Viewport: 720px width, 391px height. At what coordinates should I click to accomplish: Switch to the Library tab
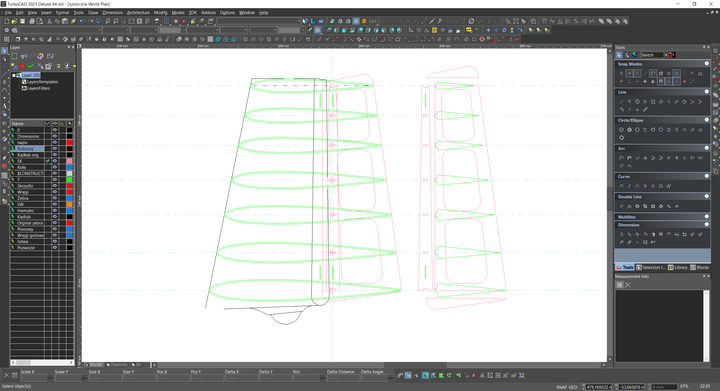click(678, 268)
